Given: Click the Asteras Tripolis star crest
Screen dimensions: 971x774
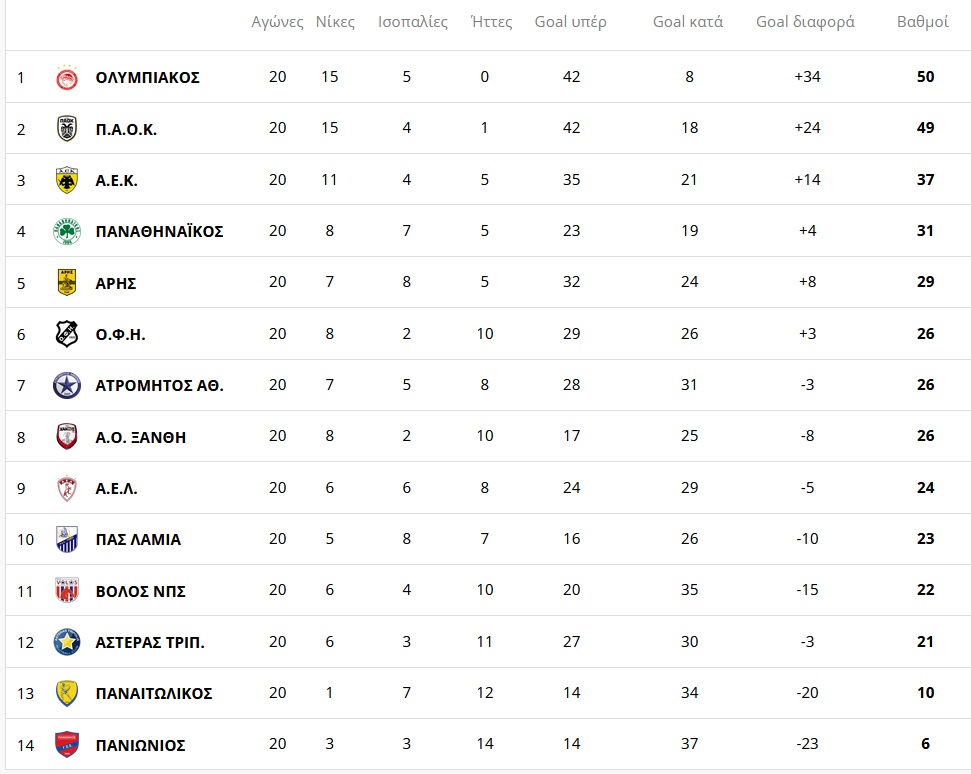Looking at the screenshot, I should (x=67, y=642).
